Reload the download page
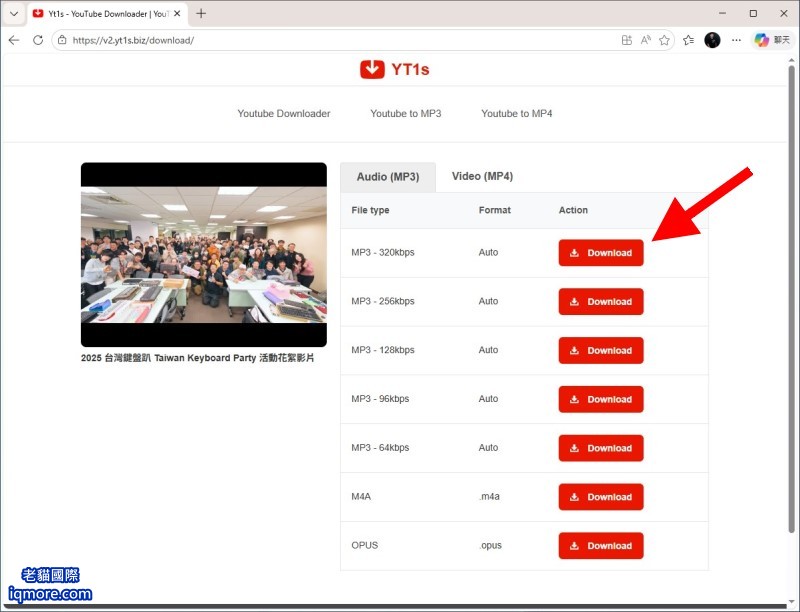Image resolution: width=800 pixels, height=612 pixels. 38,41
